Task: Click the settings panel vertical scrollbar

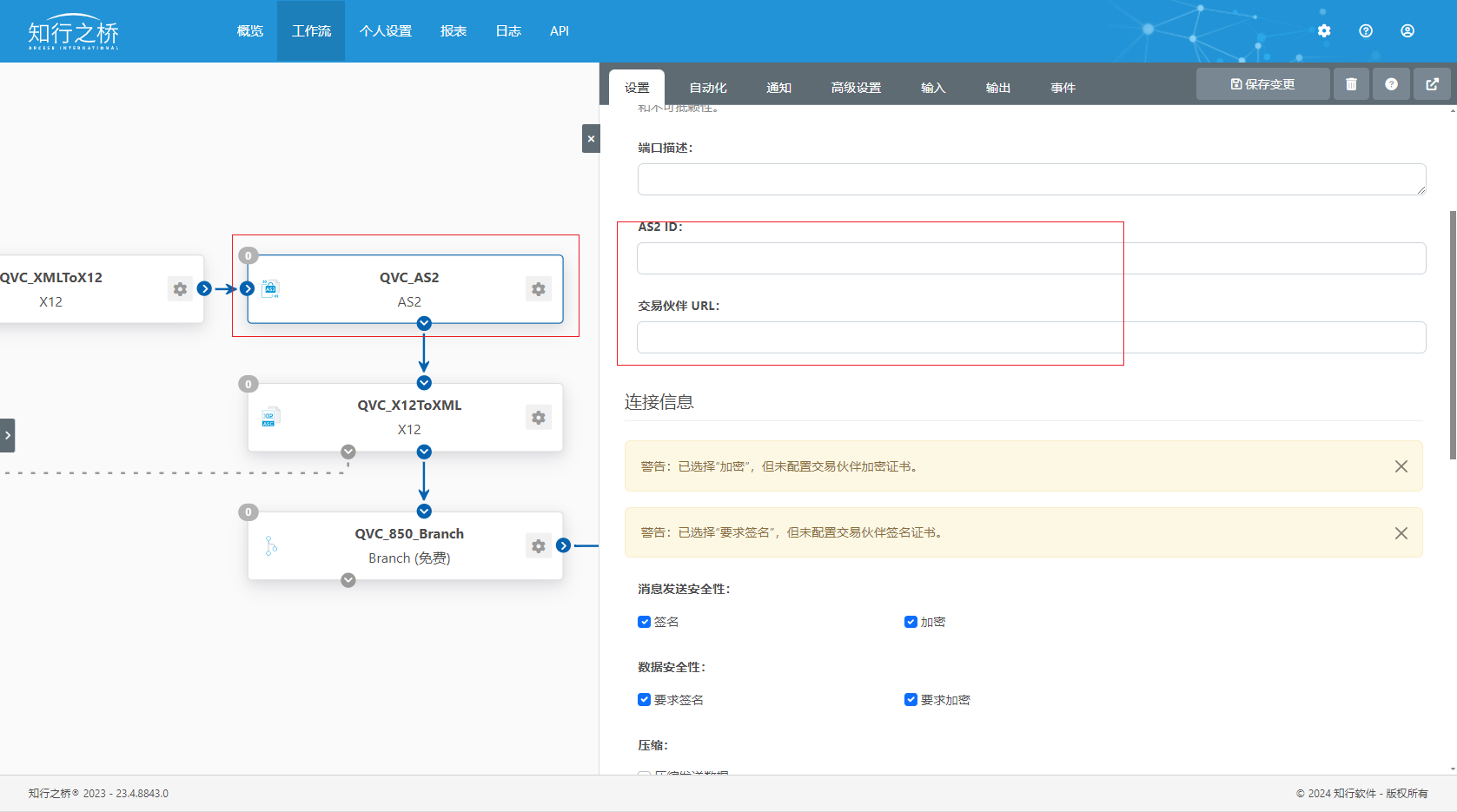Action: click(1453, 334)
